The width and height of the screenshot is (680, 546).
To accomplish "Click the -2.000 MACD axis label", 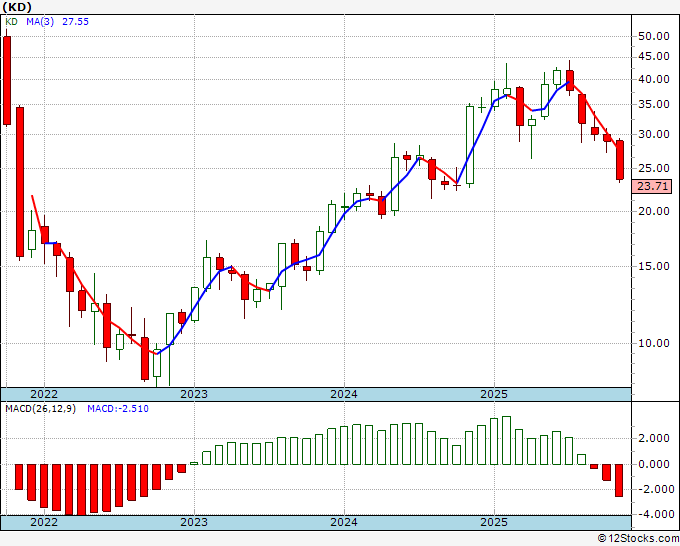I will (x=654, y=489).
